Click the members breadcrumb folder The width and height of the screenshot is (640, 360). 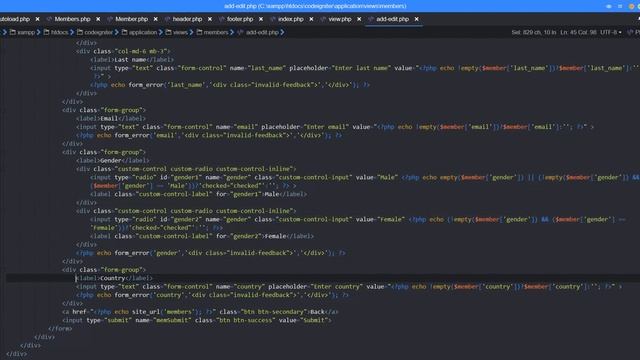(216, 32)
